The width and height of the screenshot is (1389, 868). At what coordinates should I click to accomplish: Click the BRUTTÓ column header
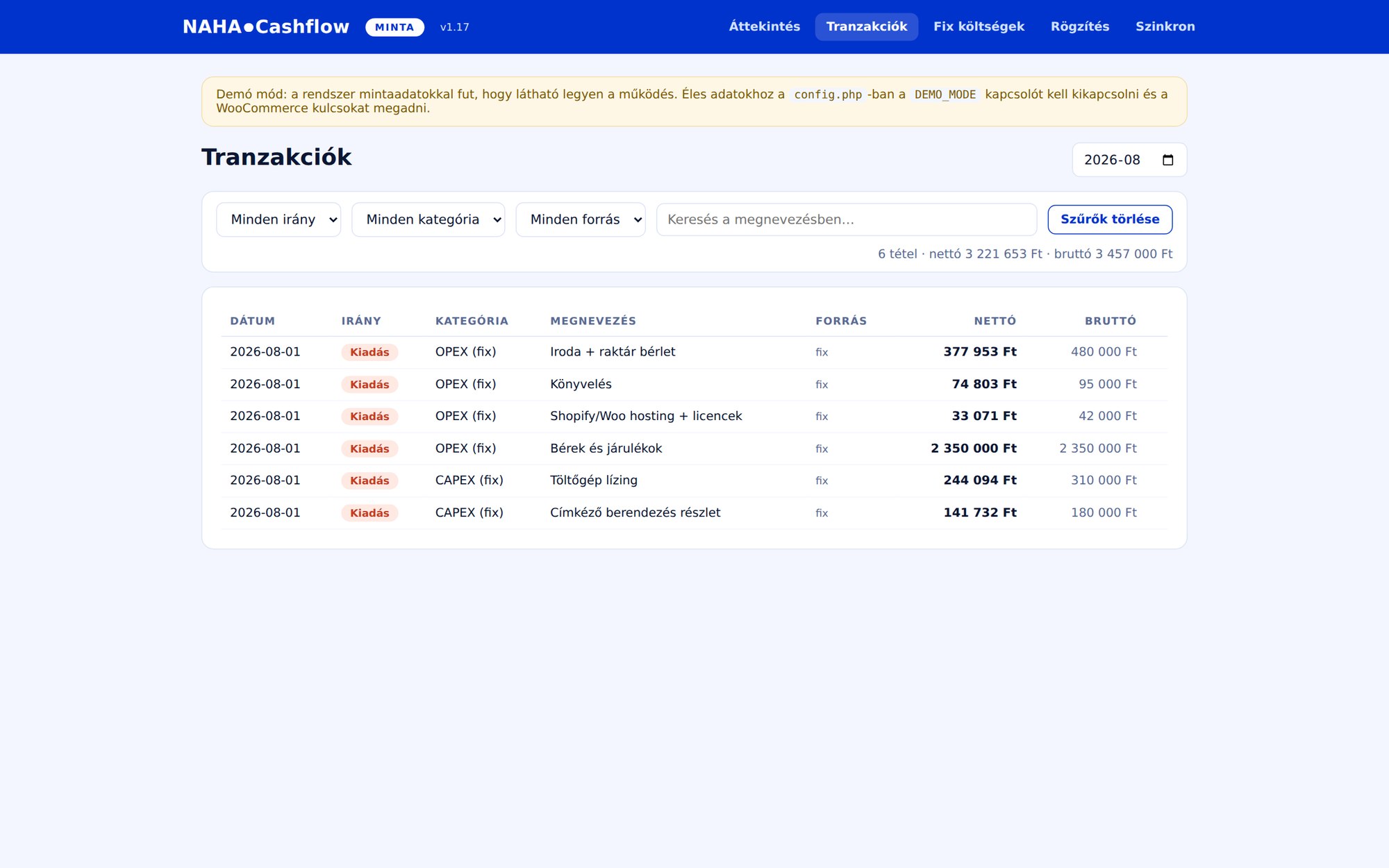1110,321
